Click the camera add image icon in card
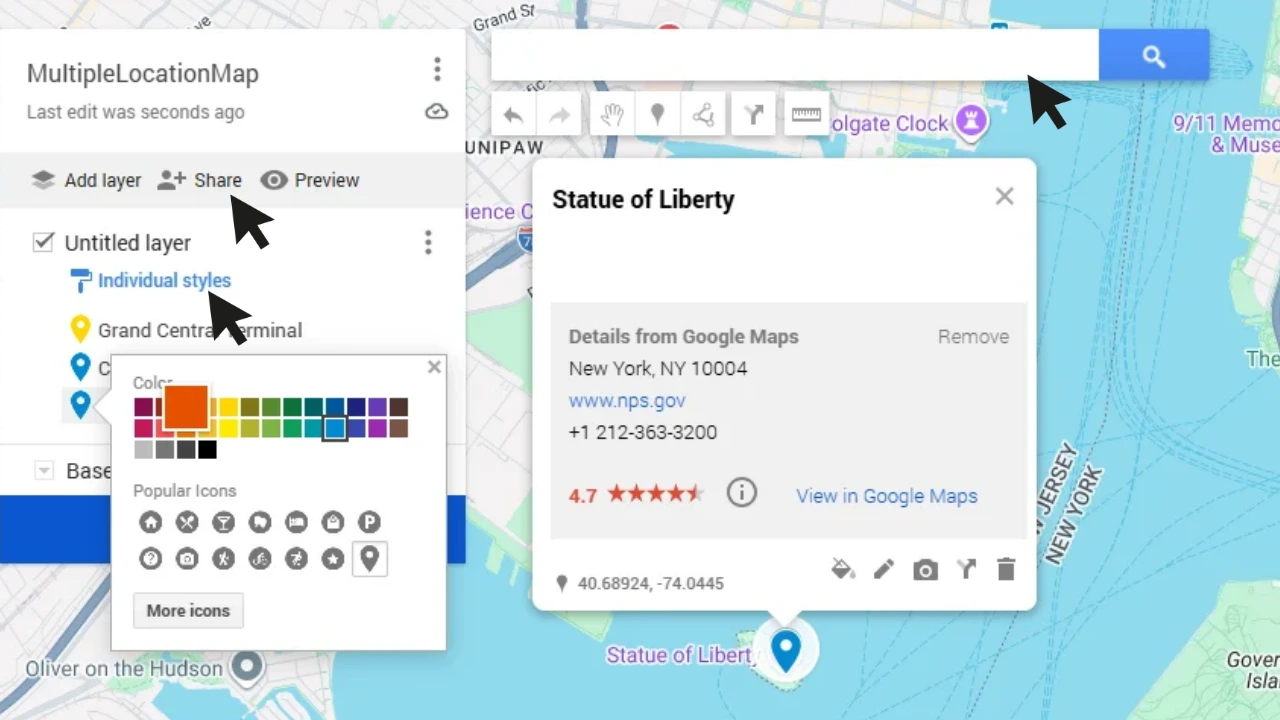Viewport: 1280px width, 720px height. pos(925,570)
